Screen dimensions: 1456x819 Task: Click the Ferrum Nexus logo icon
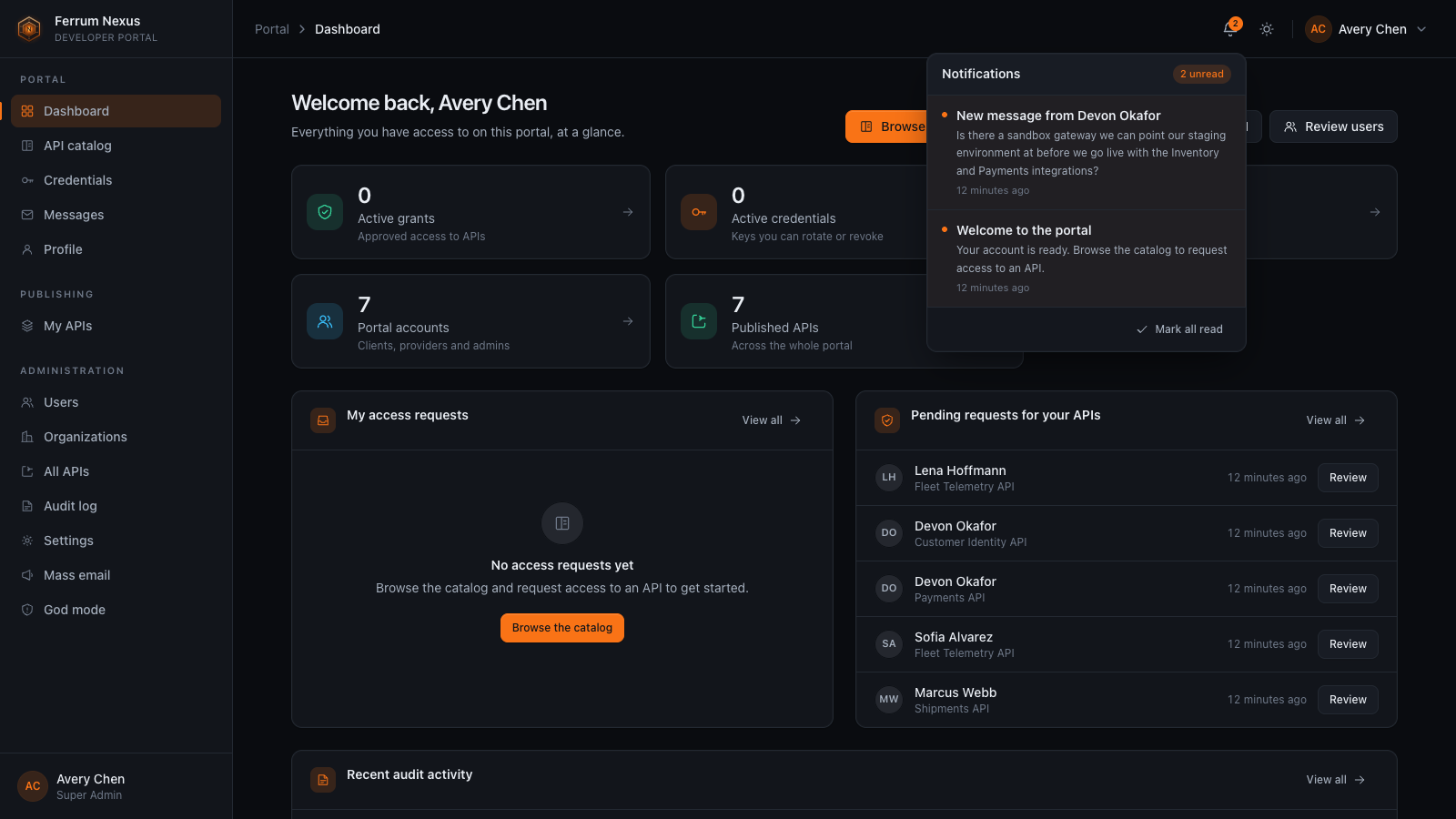pyautogui.click(x=29, y=29)
